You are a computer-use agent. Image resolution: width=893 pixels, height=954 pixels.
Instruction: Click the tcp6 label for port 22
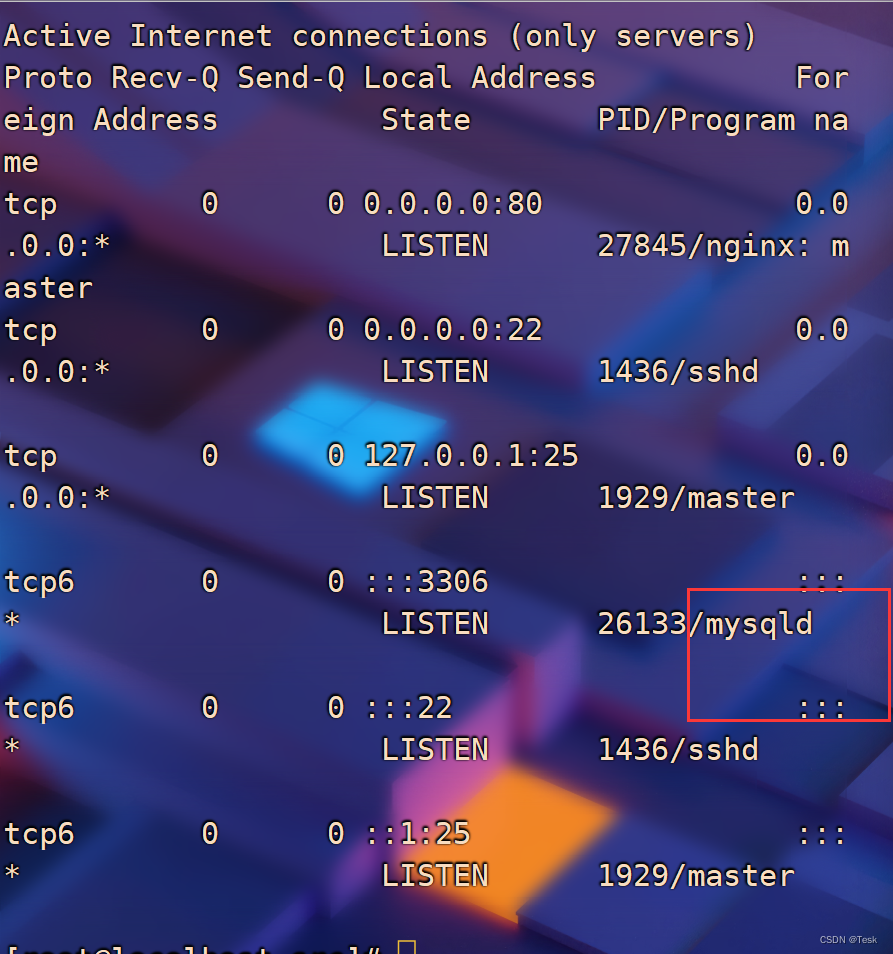click(38, 707)
